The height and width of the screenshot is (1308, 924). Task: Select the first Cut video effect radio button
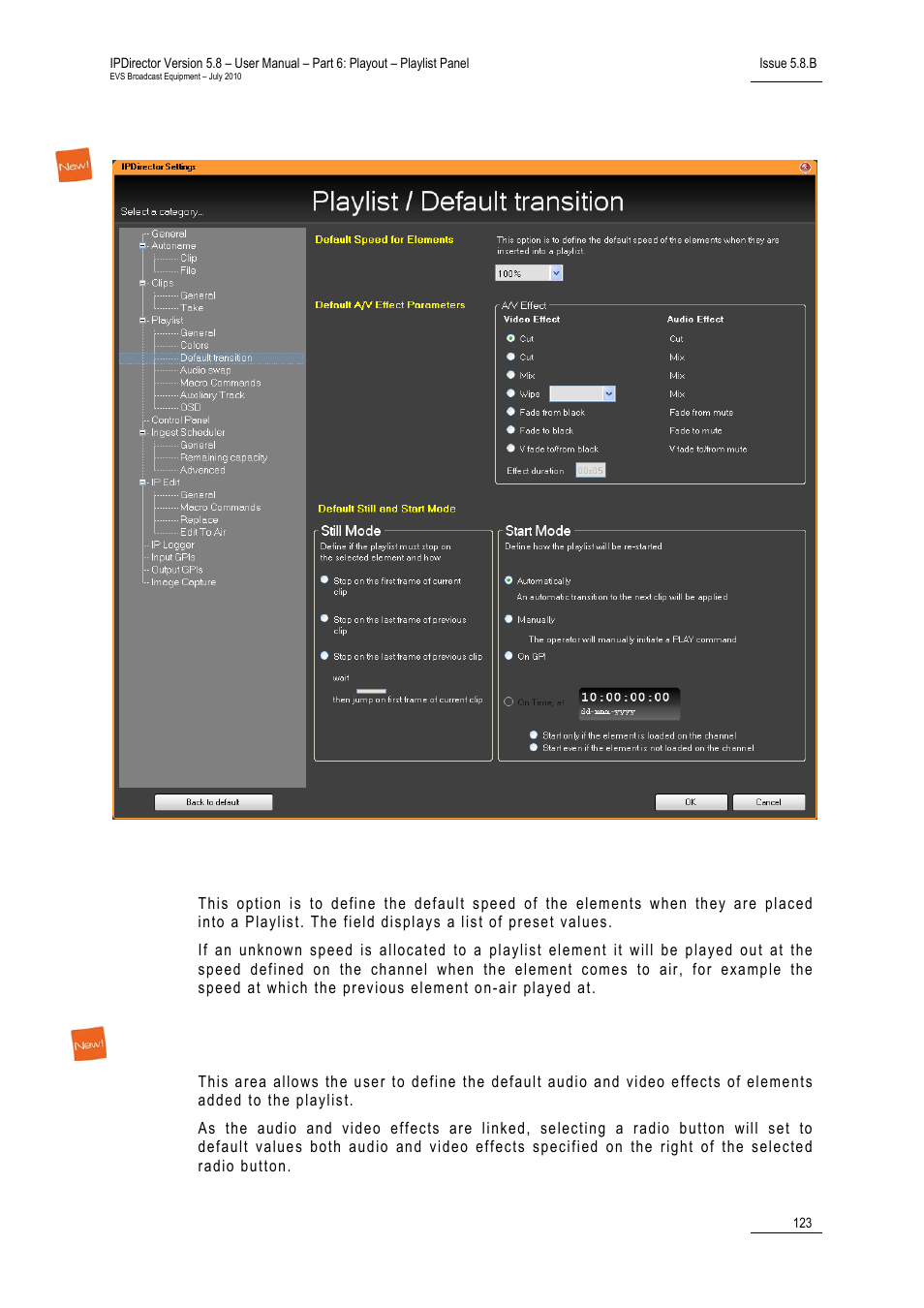pyautogui.click(x=510, y=338)
